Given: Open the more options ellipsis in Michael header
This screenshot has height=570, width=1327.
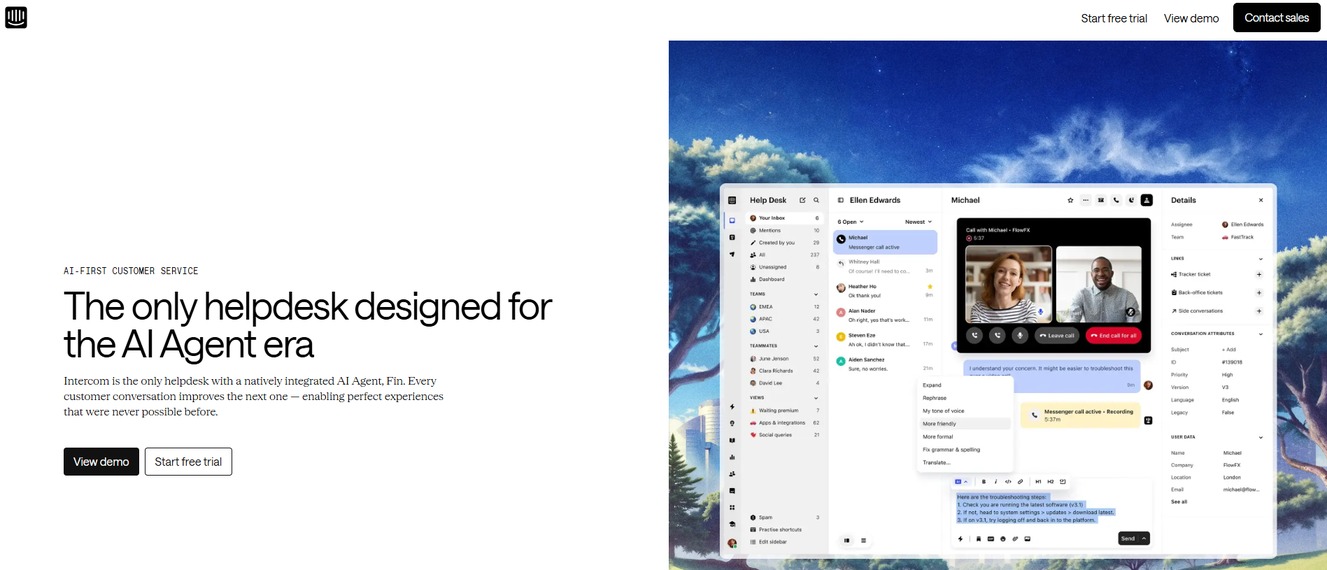Looking at the screenshot, I should tap(1086, 200).
